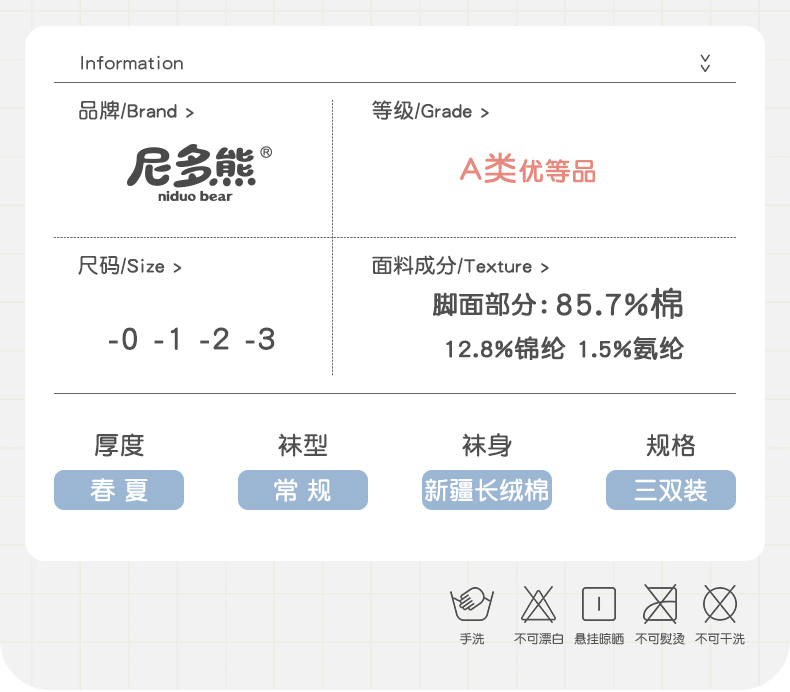Image resolution: width=790 pixels, height=692 pixels.
Task: Click the do-not-iron (不可熨烫) icon
Action: [660, 604]
